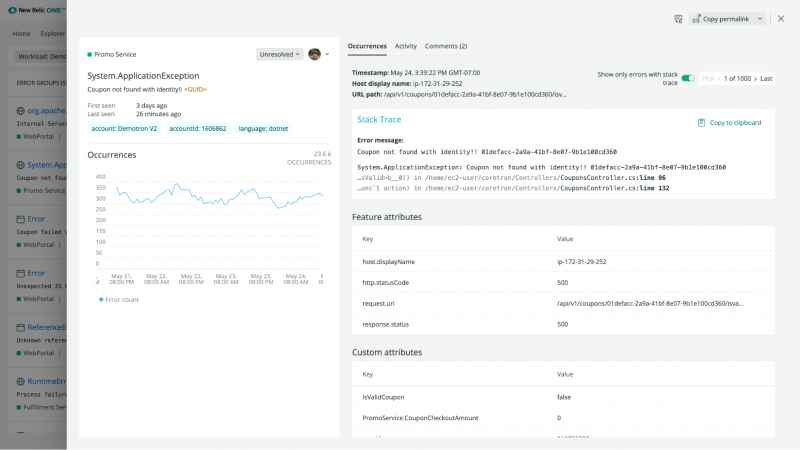The image size is (800, 450).
Task: Select the language: dotnet tag
Action: pos(263,129)
